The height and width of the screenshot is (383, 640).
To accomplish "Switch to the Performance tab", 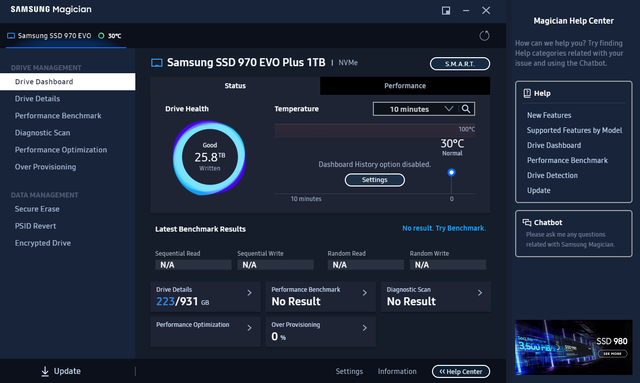I will 405,86.
